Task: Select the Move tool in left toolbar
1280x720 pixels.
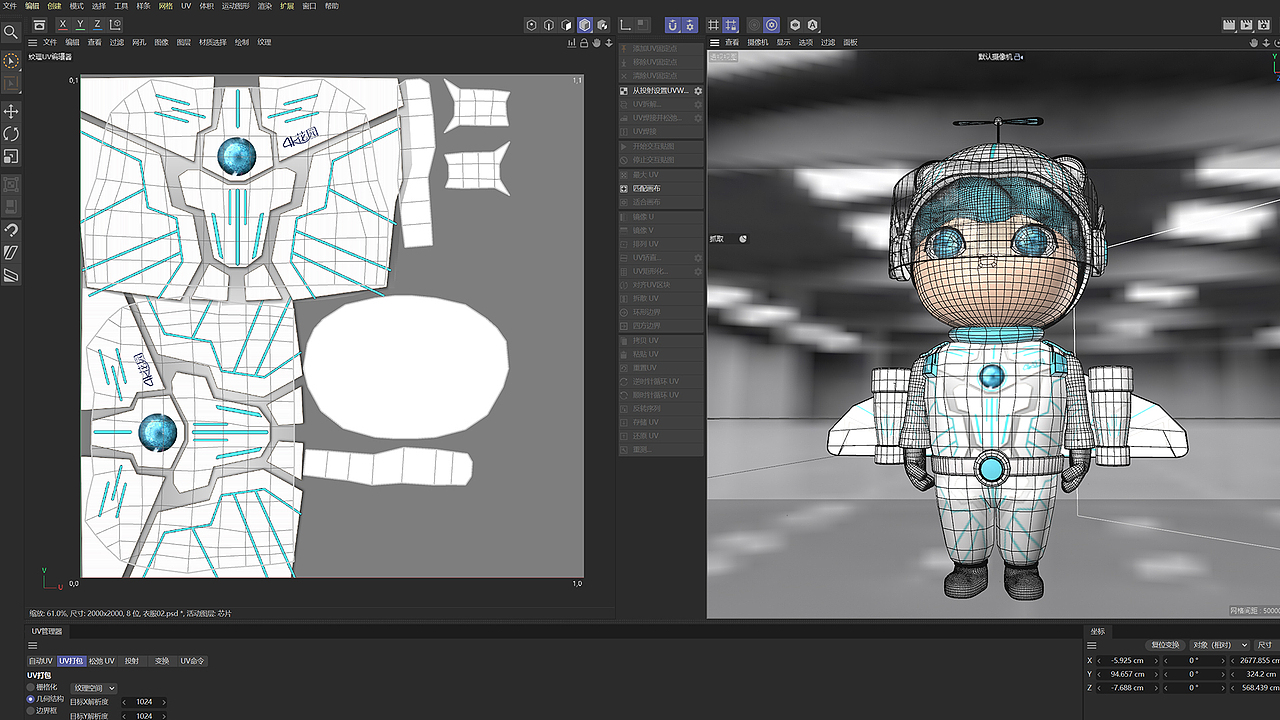Action: coord(11,111)
